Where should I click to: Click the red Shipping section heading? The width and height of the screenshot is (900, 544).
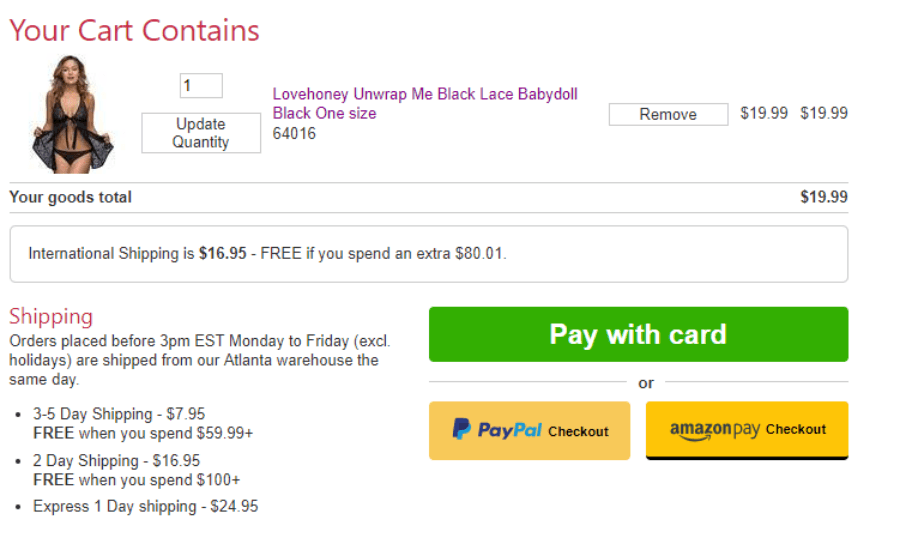pos(51,317)
